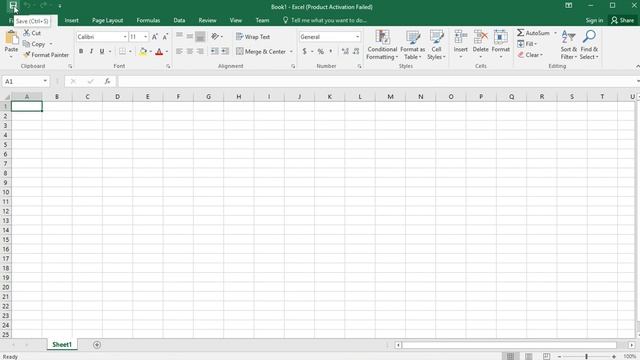Toggle Bold formatting
640x360 pixels.
(81, 51)
